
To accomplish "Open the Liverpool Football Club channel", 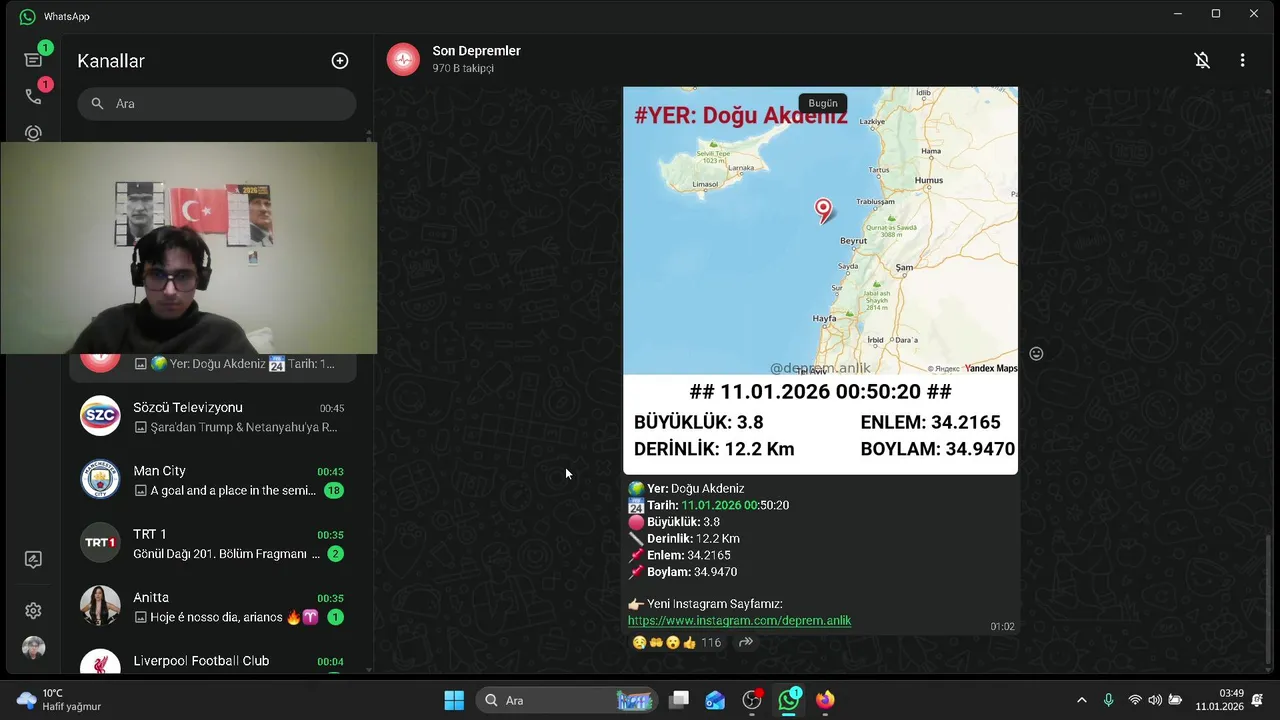I will [x=213, y=660].
